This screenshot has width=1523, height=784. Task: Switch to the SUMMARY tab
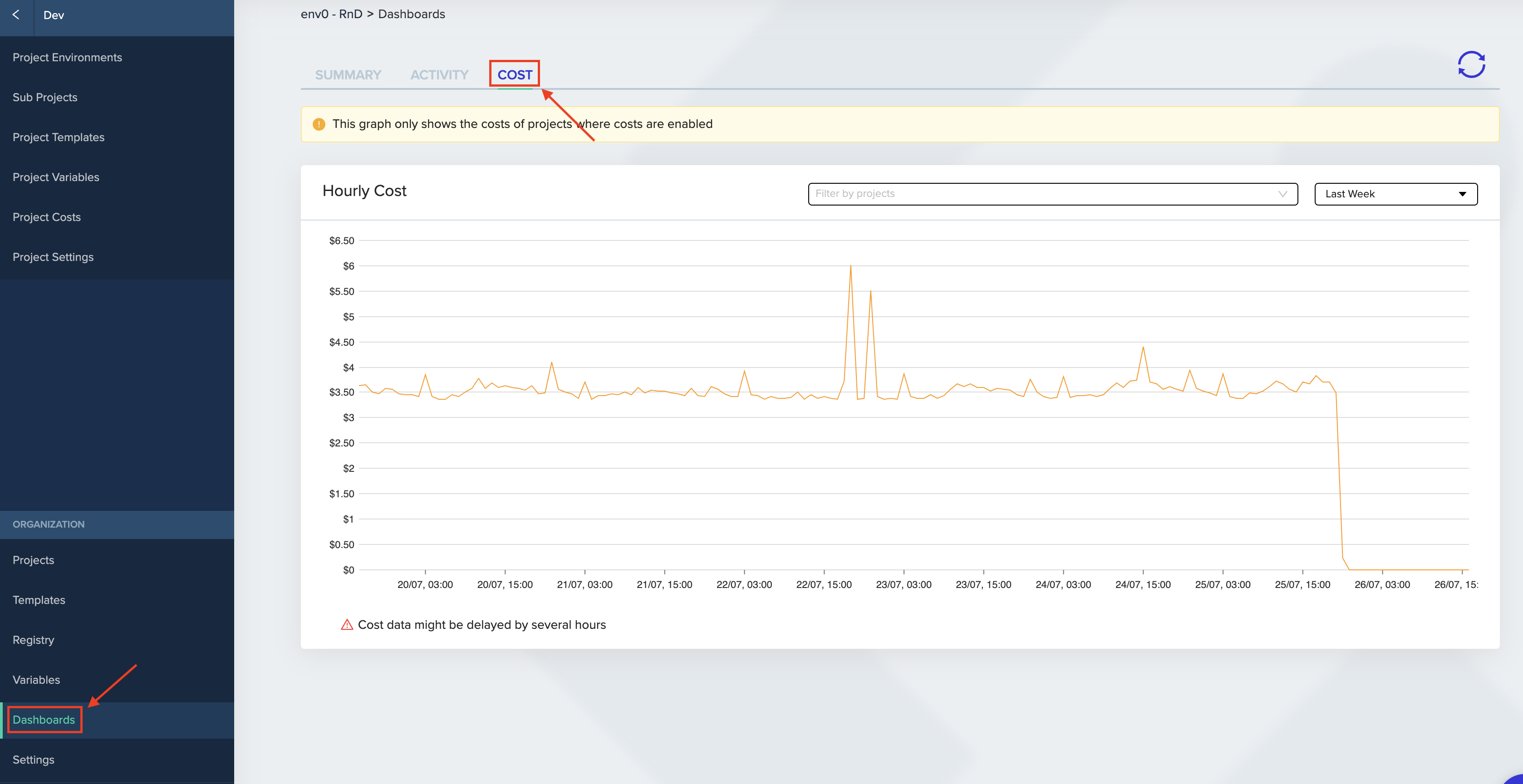[x=348, y=75]
